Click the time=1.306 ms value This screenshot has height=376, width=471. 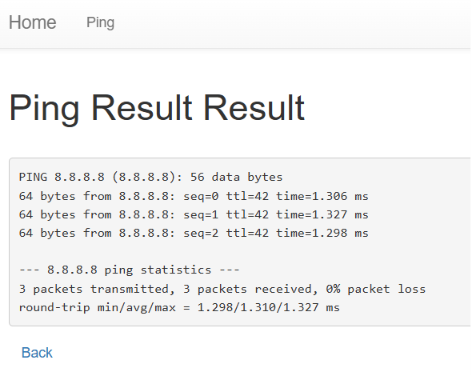322,196
